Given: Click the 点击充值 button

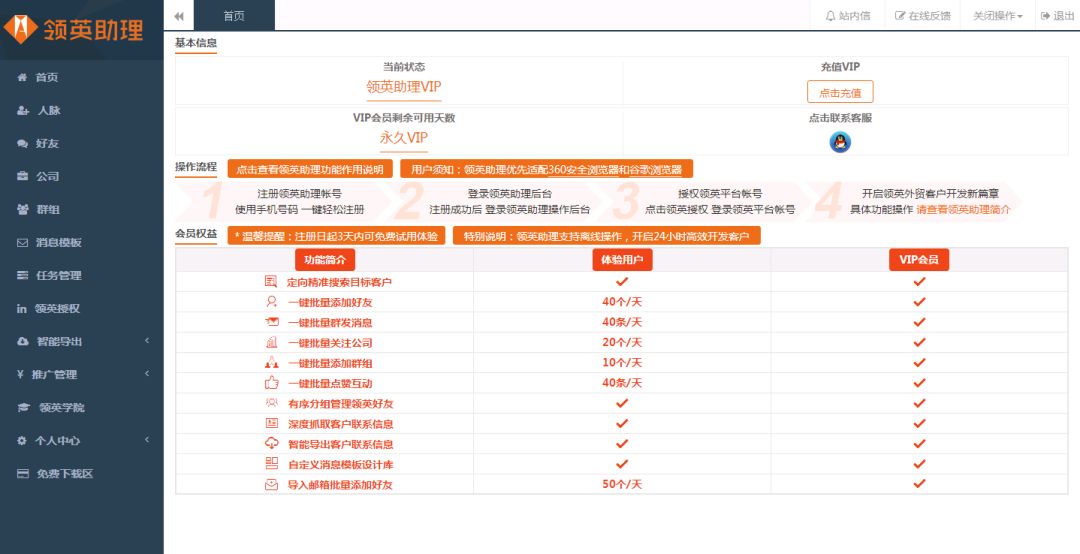Looking at the screenshot, I should point(839,92).
